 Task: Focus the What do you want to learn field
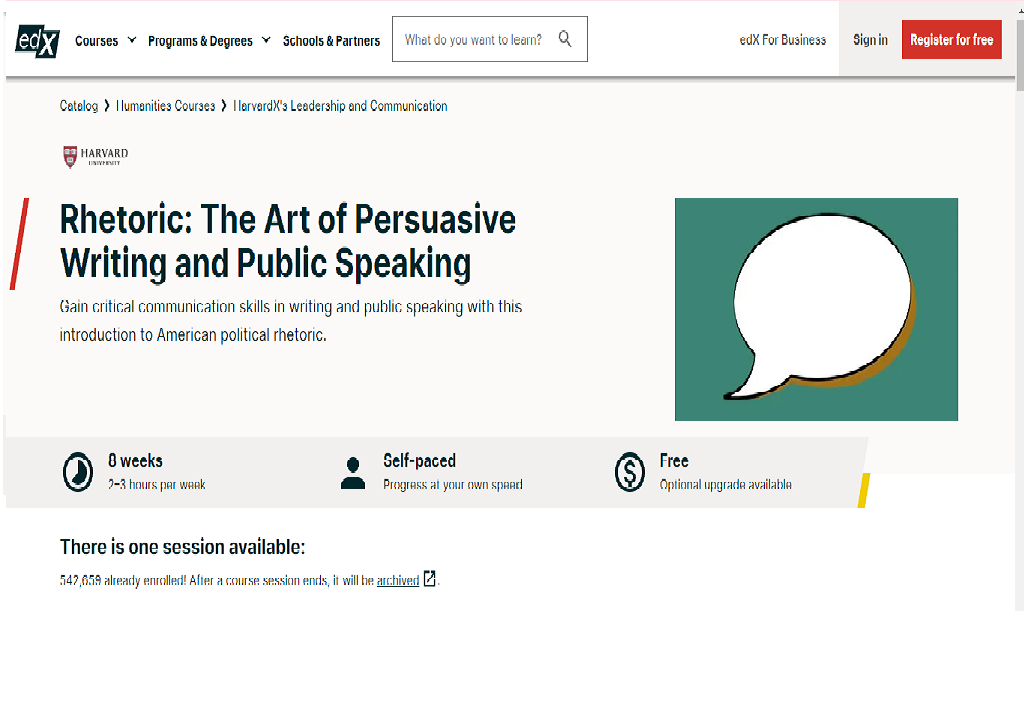pos(490,39)
